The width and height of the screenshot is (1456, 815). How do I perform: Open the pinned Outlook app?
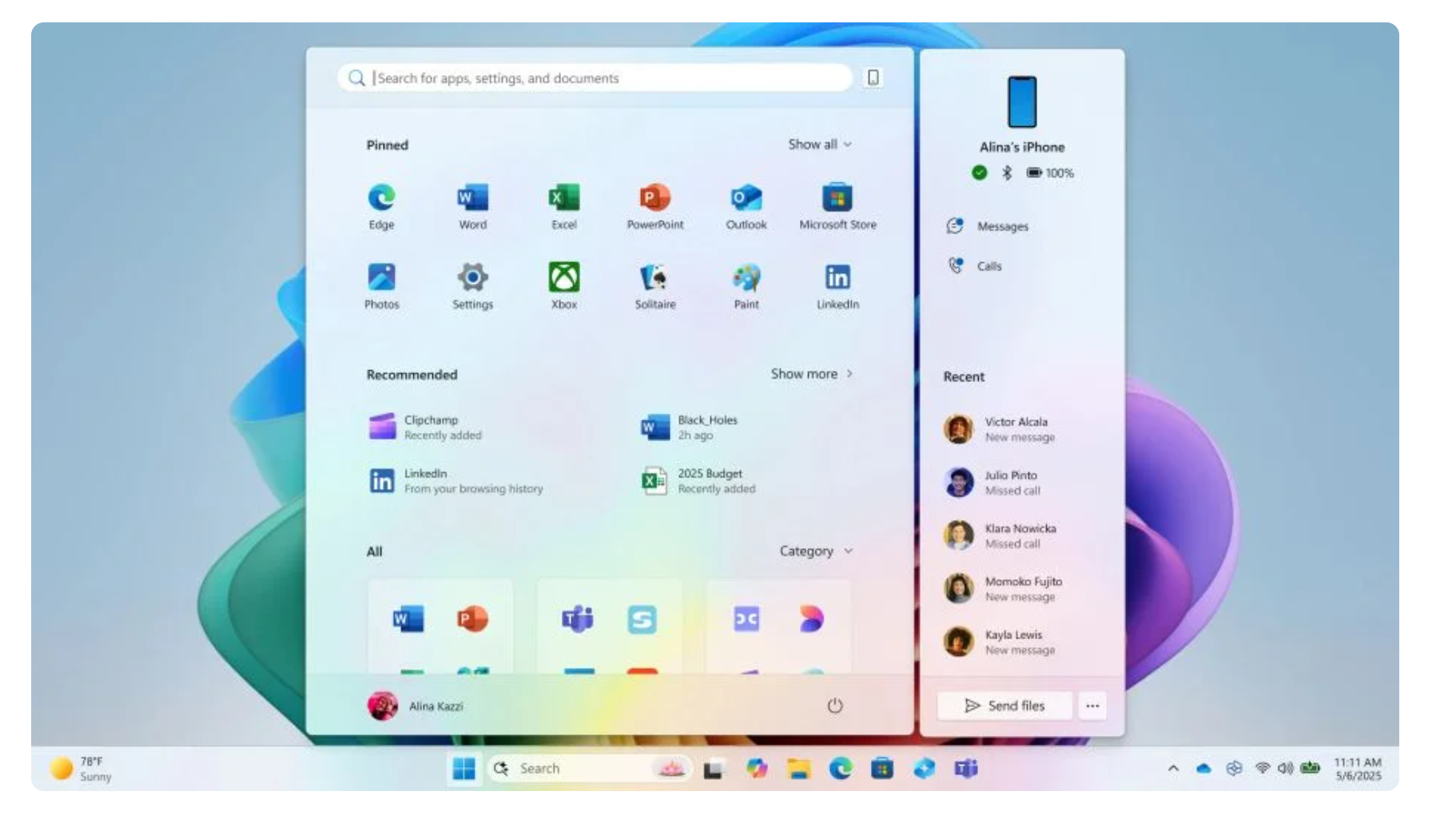pos(746,206)
